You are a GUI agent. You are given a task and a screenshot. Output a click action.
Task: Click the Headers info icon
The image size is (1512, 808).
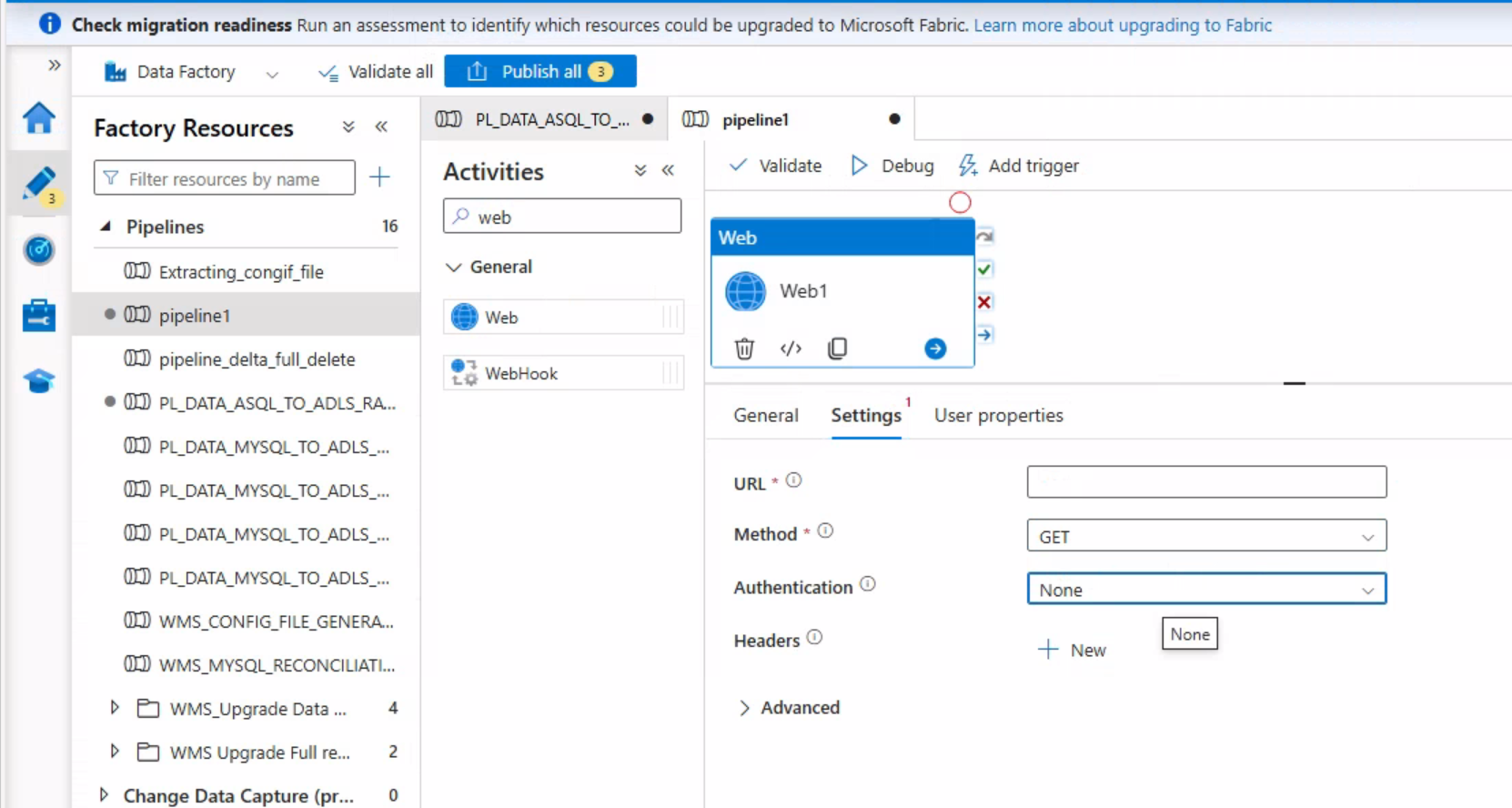[x=814, y=637]
